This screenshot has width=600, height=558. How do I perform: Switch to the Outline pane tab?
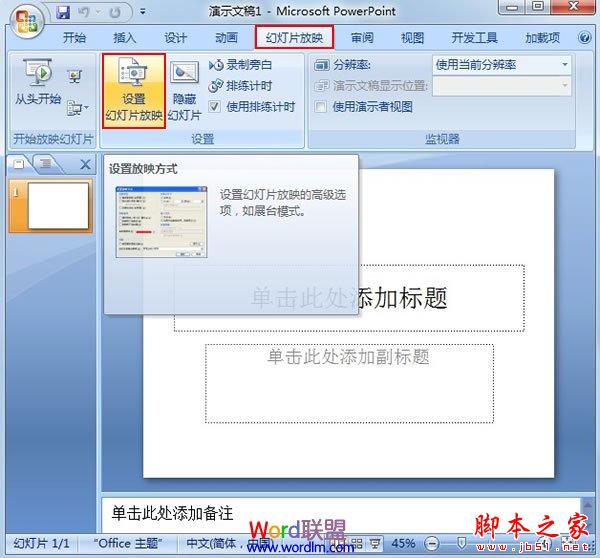tap(46, 164)
